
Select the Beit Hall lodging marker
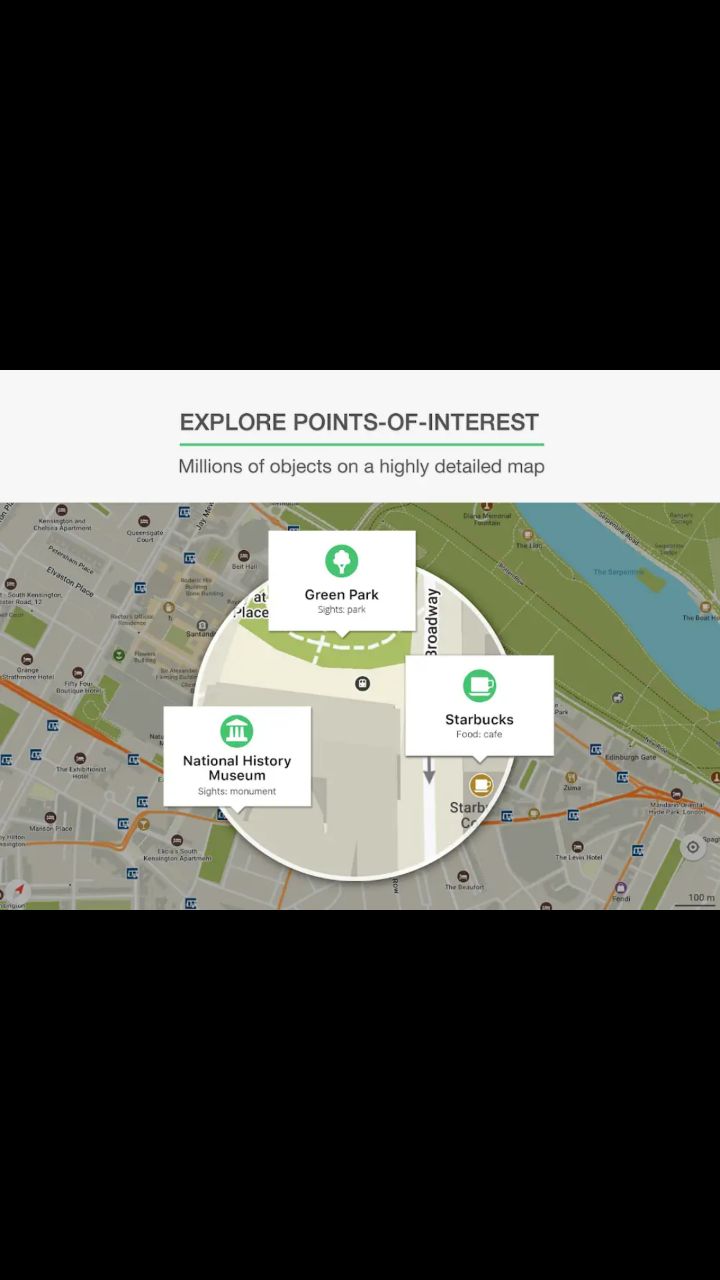point(243,555)
